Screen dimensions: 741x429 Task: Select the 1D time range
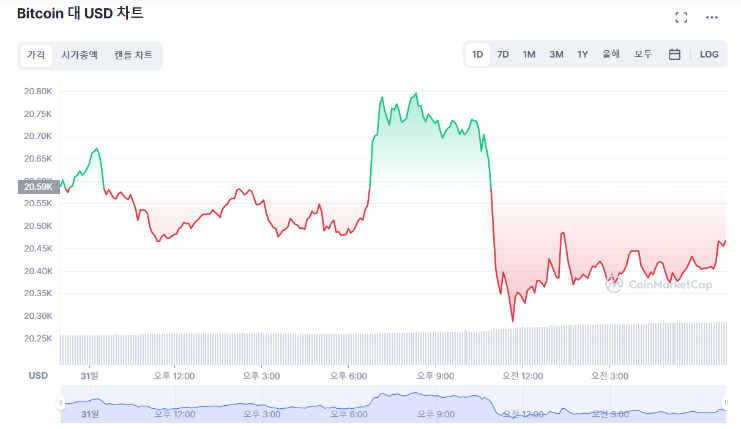[x=478, y=55]
